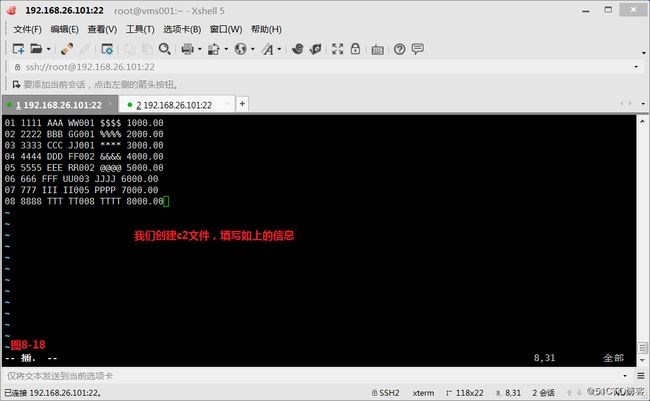Click the '2 会话' status entry

pyautogui.click(x=543, y=393)
